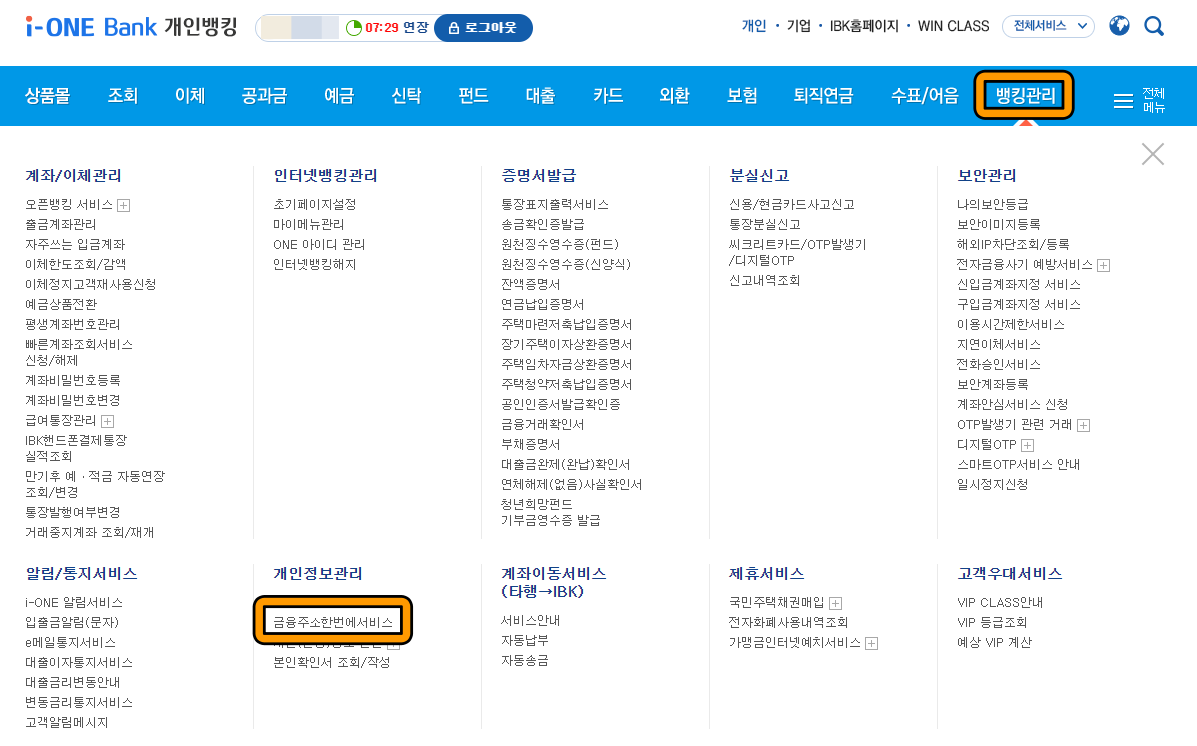Image resolution: width=1197 pixels, height=746 pixels.
Task: Expand plus icon next to 급여통장관리
Action: 108,421
